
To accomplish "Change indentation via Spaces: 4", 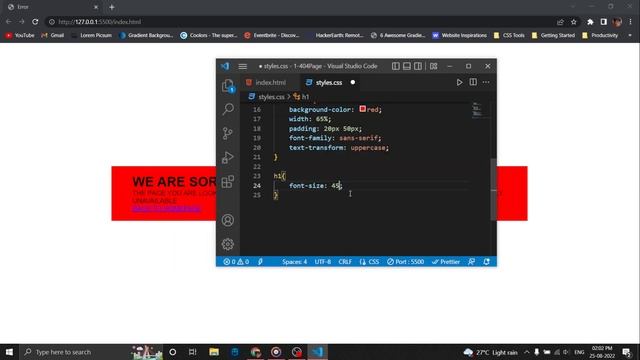I will pyautogui.click(x=294, y=262).
